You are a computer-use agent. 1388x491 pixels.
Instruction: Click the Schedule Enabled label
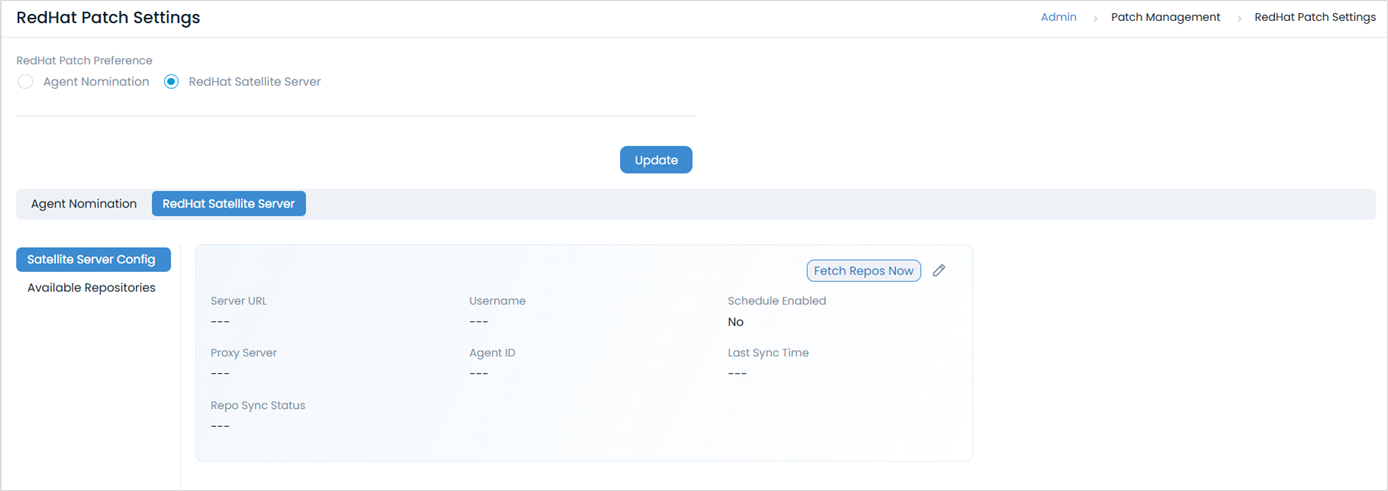(777, 301)
